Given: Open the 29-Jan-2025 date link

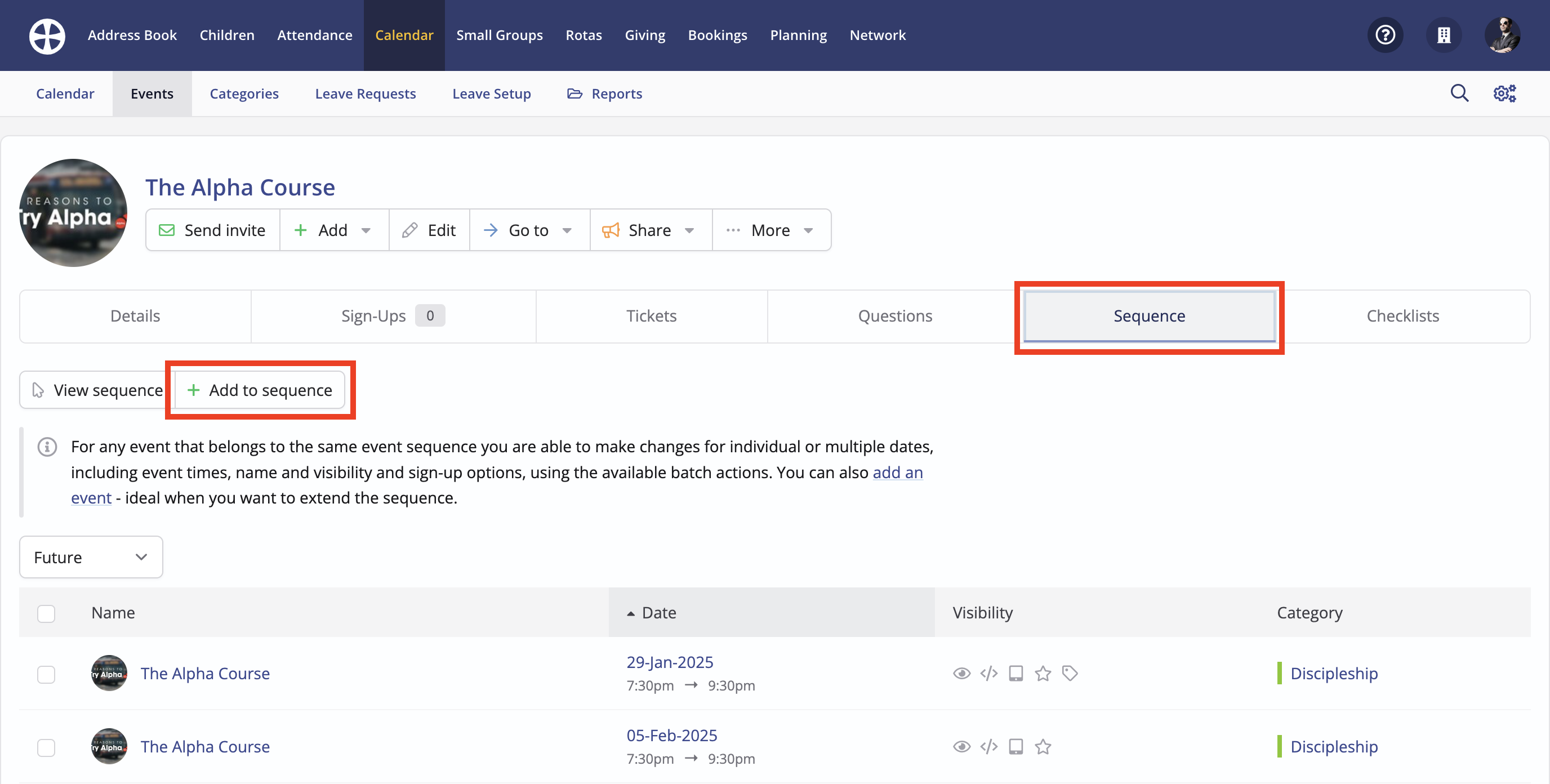Looking at the screenshot, I should click(x=670, y=662).
